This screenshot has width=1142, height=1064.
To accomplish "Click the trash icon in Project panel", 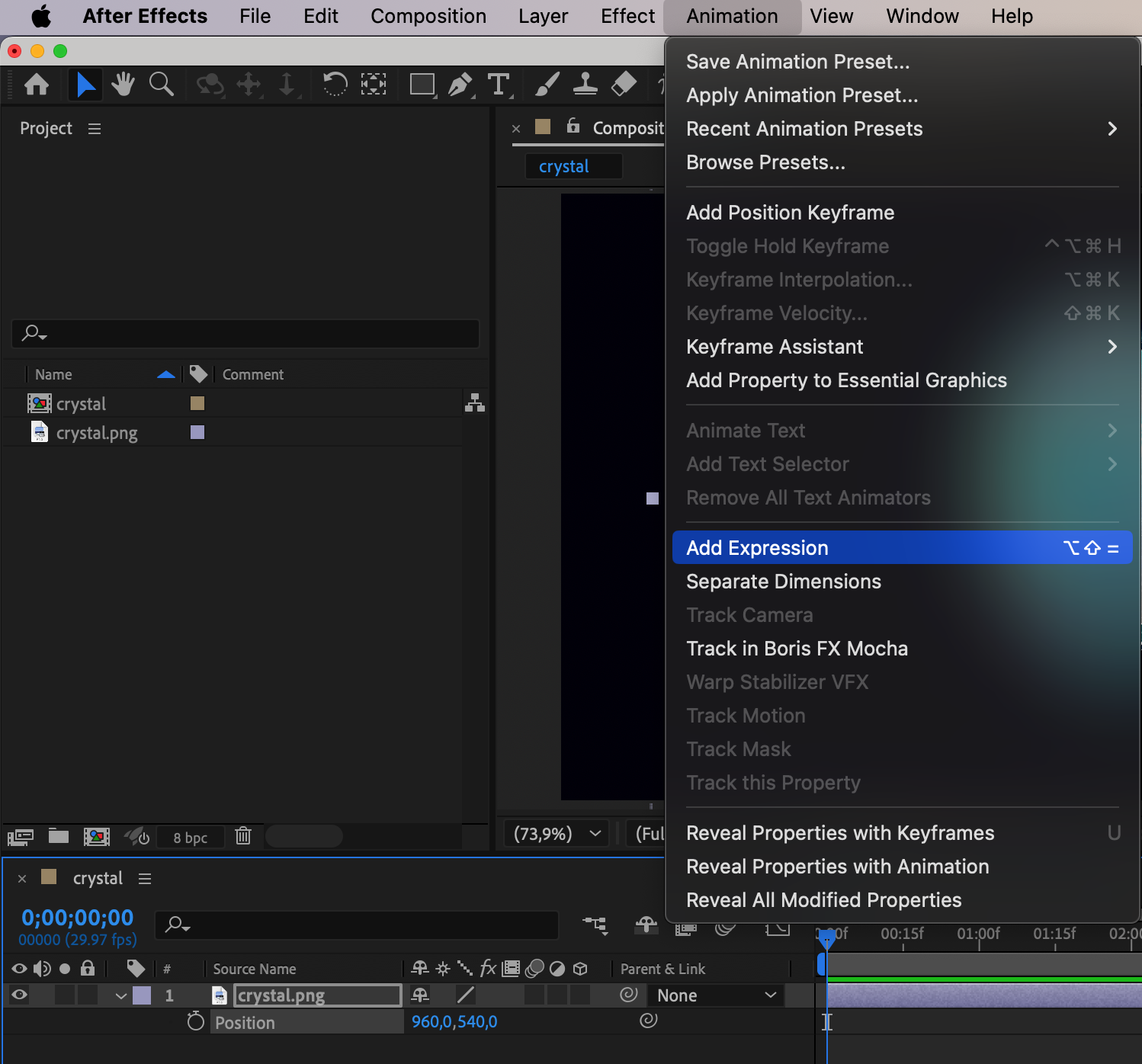I will coord(243,836).
